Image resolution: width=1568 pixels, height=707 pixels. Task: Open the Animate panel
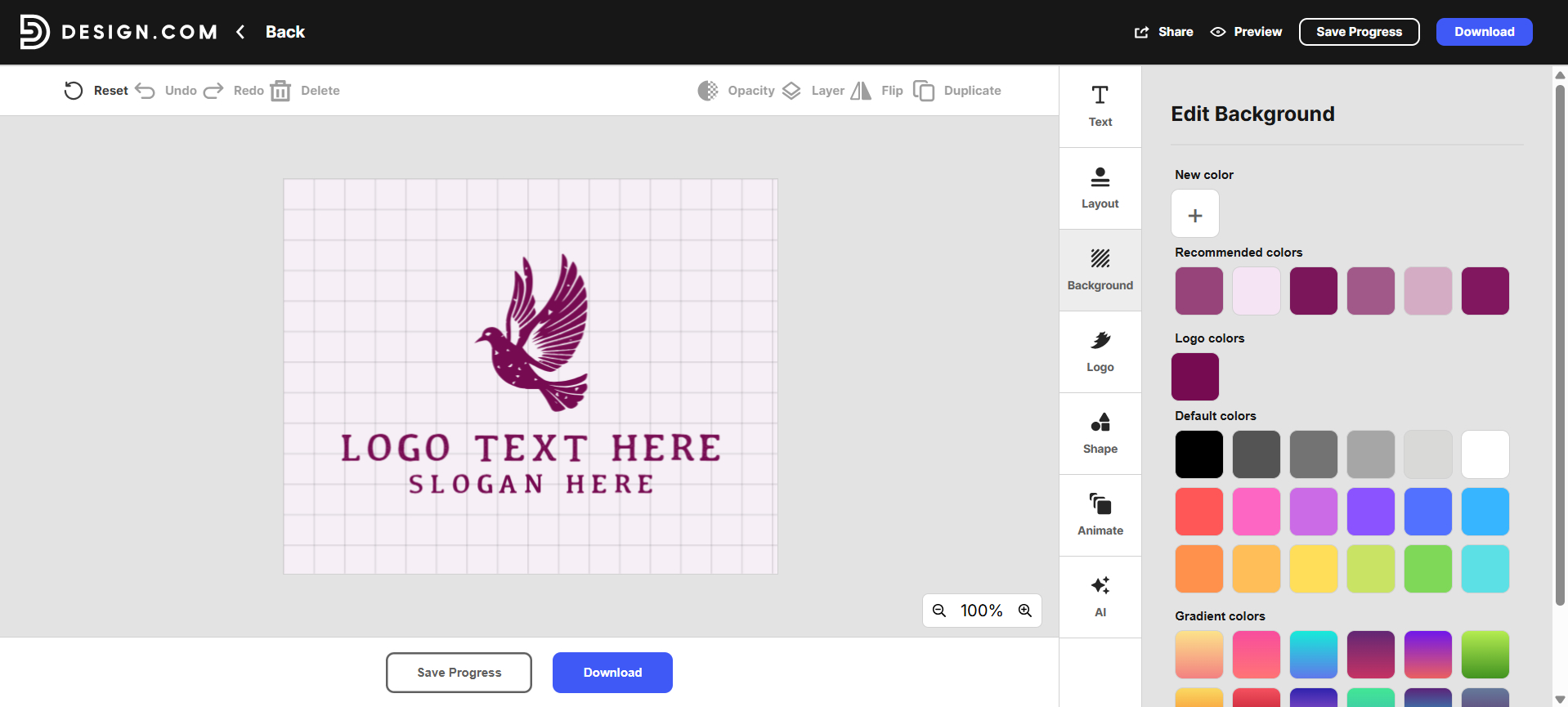pos(1100,516)
